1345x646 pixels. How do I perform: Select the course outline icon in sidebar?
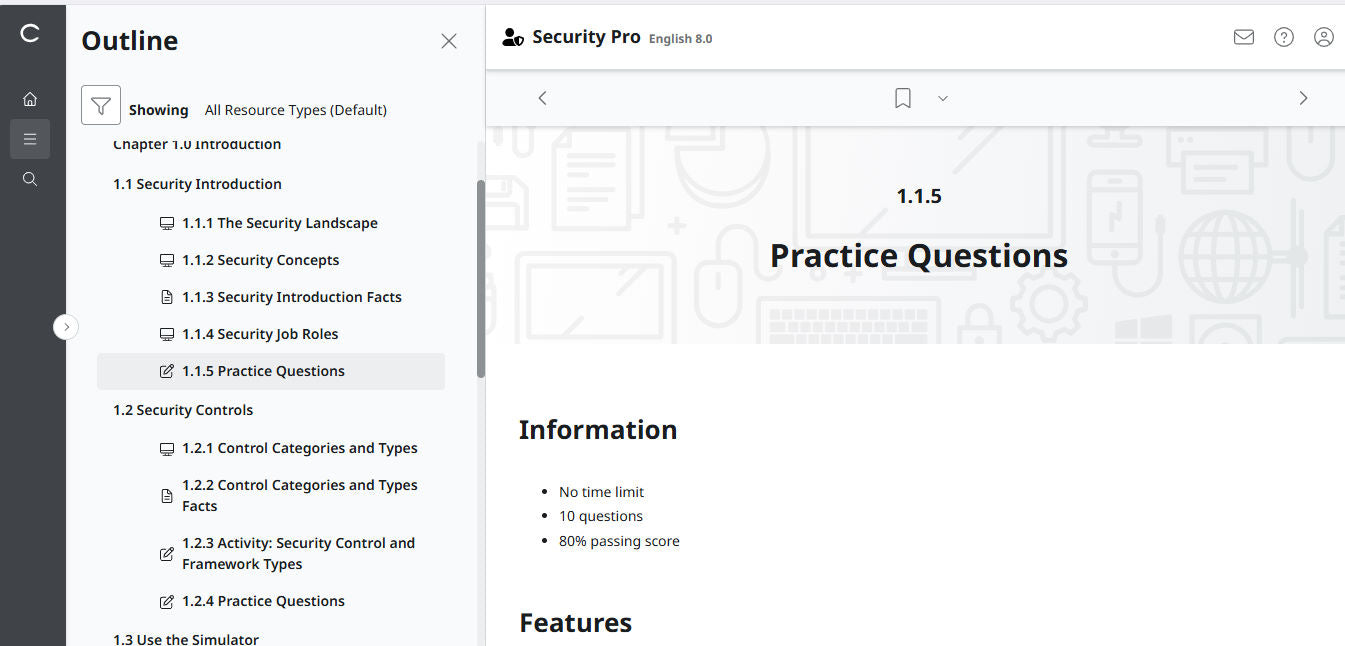[30, 138]
